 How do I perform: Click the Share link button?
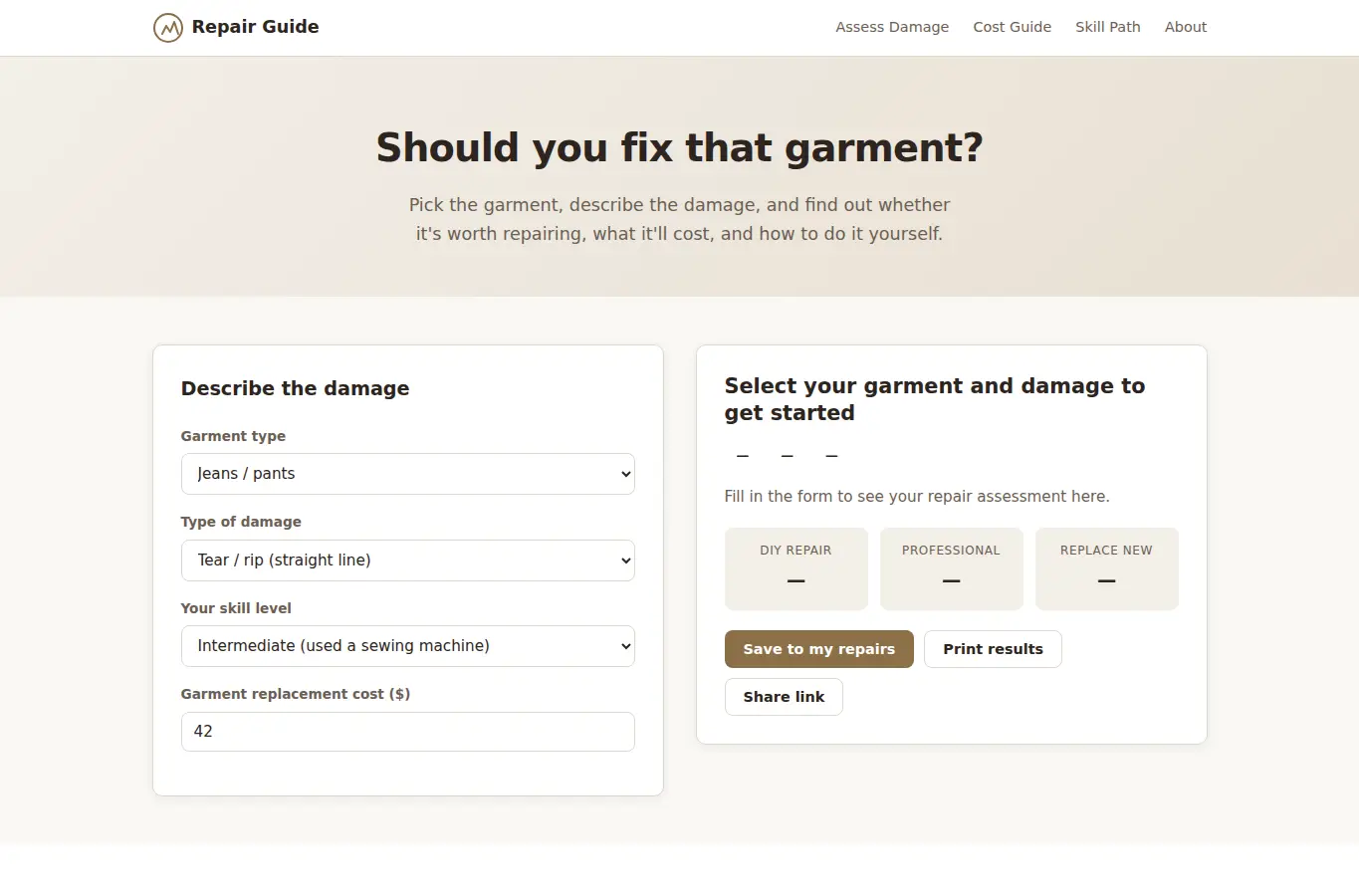[784, 697]
